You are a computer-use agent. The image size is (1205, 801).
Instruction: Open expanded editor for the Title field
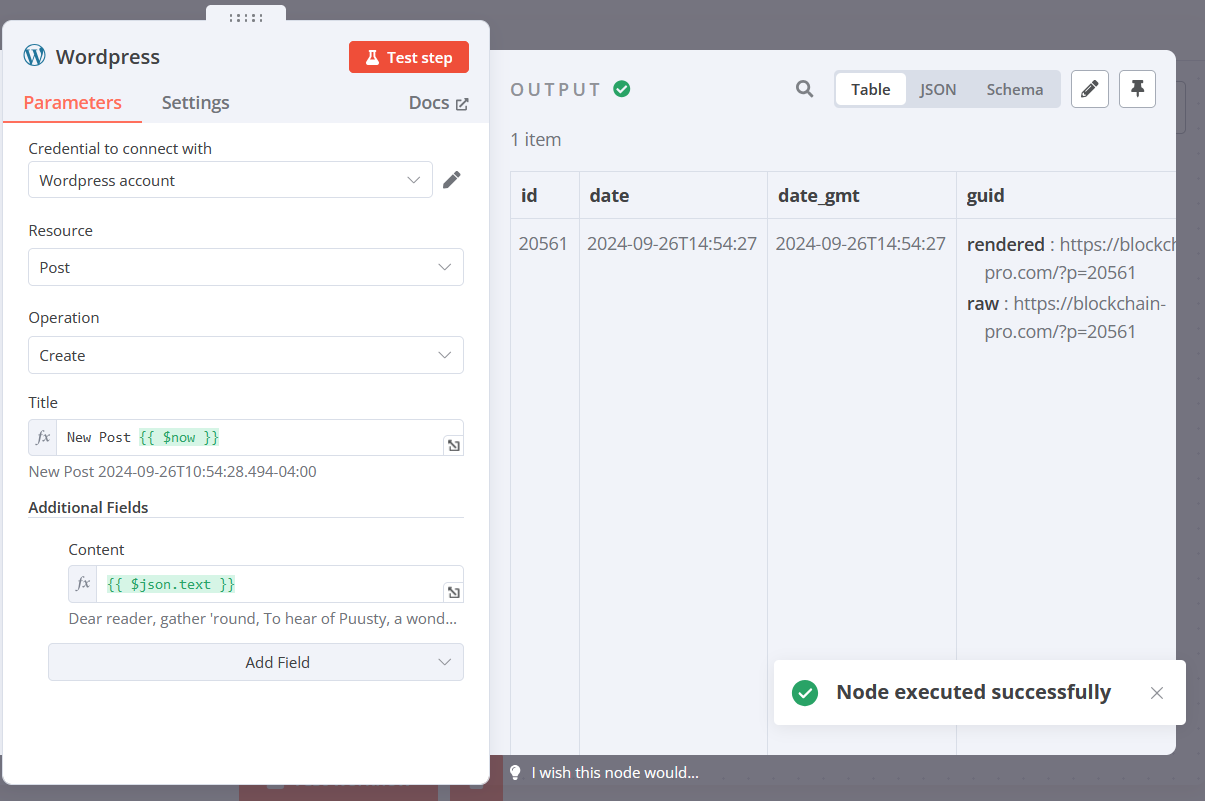[453, 446]
